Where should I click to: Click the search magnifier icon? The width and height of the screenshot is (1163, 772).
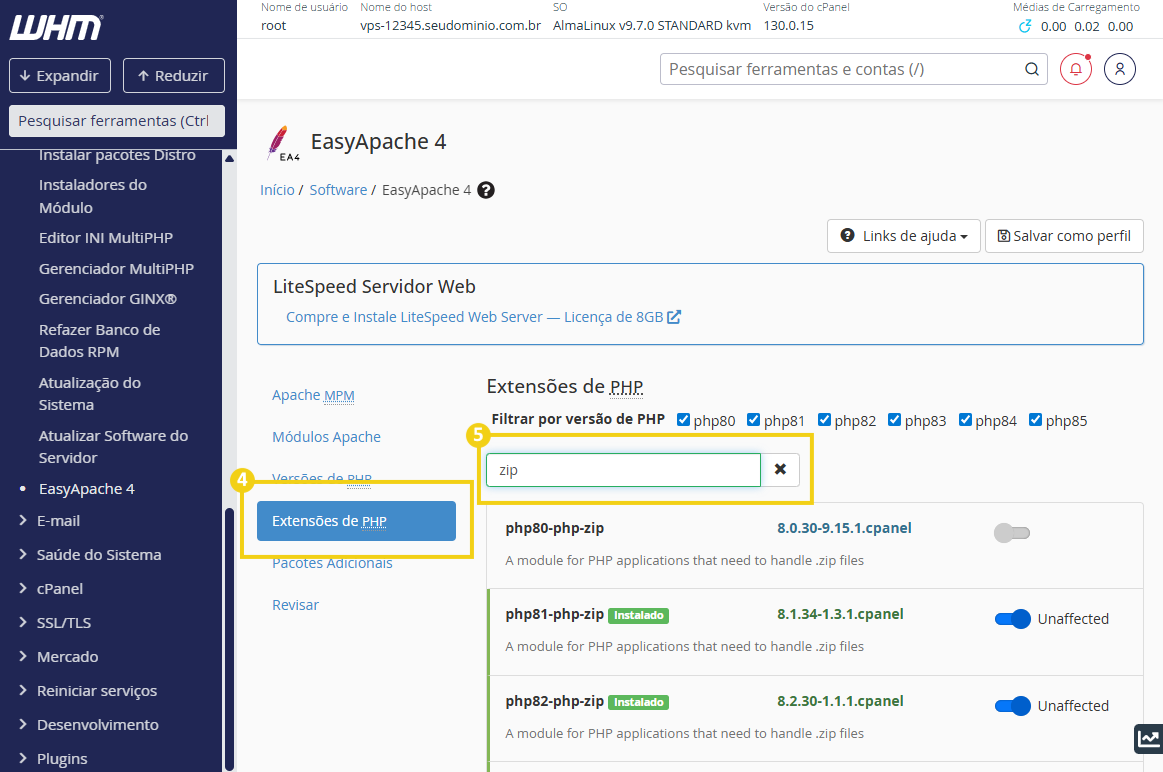pyautogui.click(x=1030, y=69)
